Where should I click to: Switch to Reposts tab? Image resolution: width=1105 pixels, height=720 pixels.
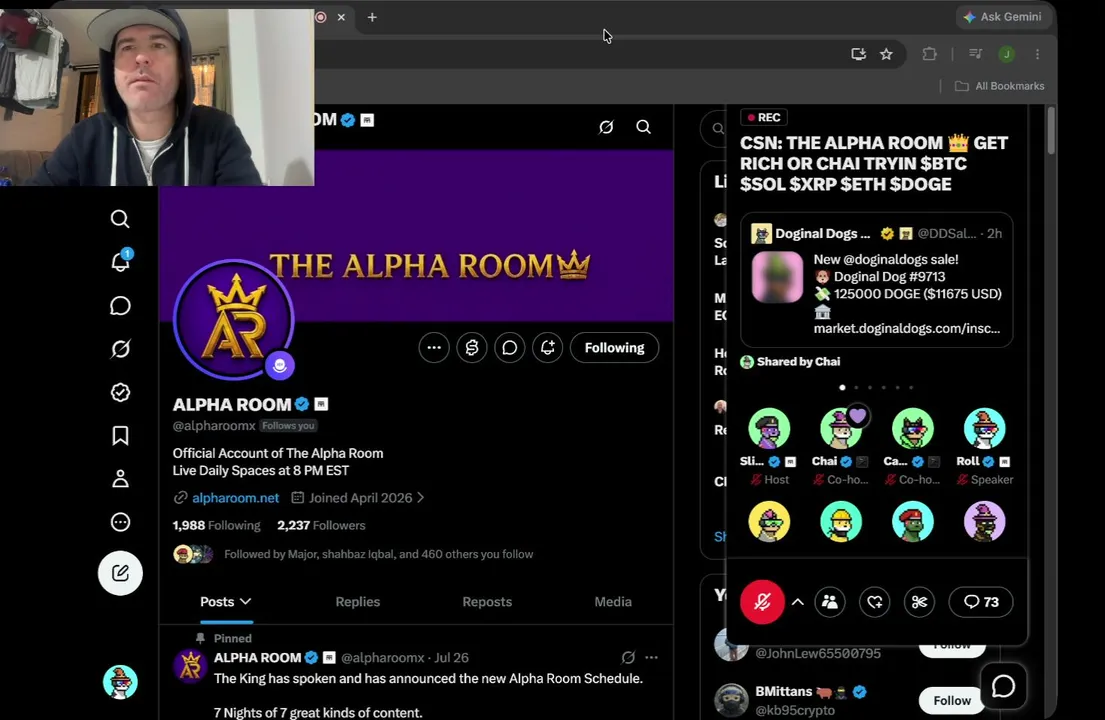pos(487,602)
